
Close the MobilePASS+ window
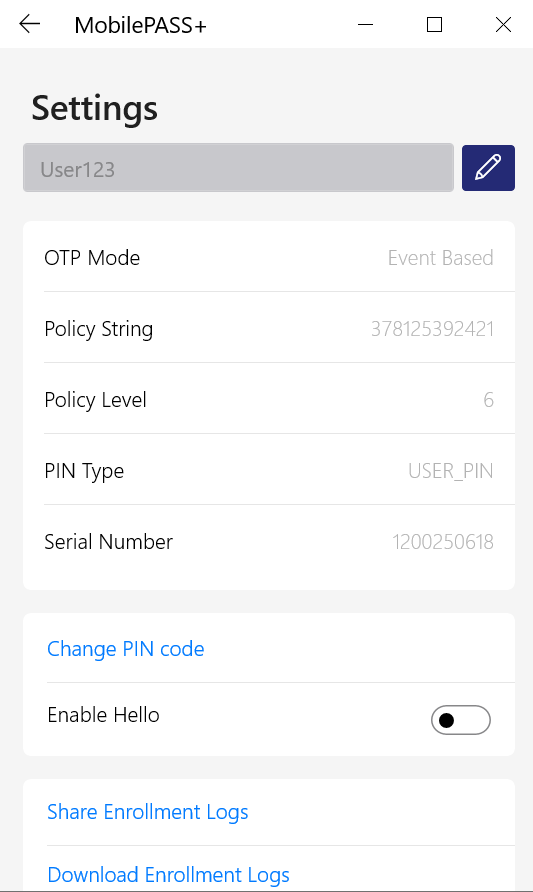pyautogui.click(x=503, y=24)
